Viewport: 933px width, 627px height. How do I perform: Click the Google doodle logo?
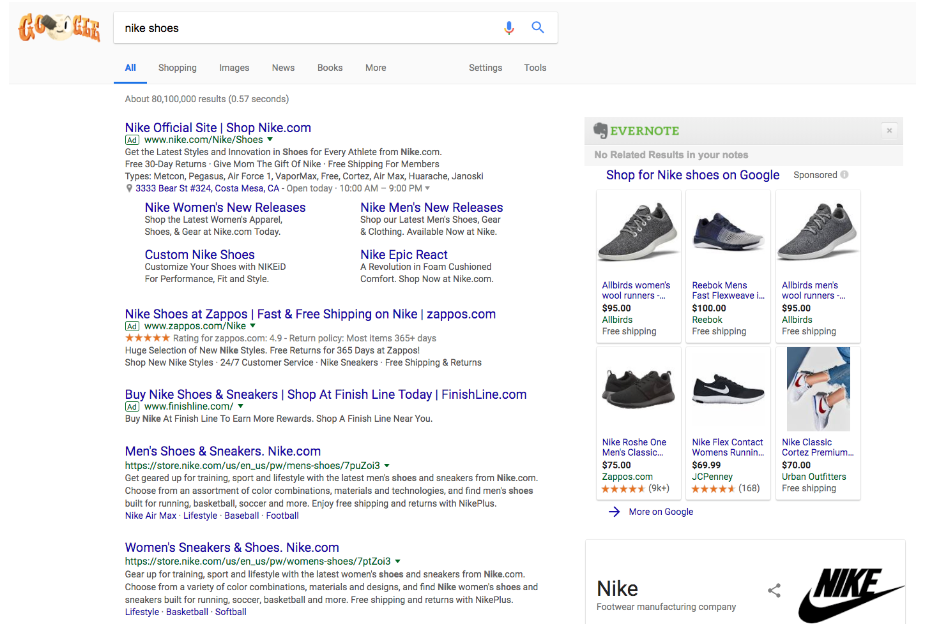coord(60,27)
